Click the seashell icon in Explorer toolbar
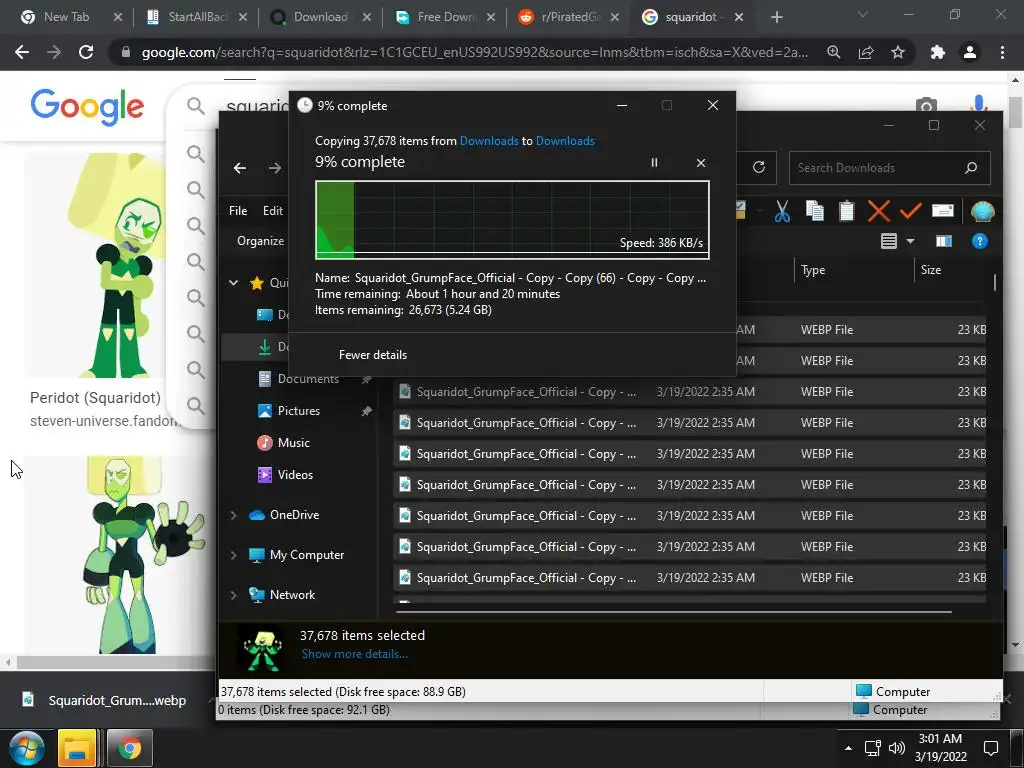The height and width of the screenshot is (768, 1024). (x=982, y=211)
